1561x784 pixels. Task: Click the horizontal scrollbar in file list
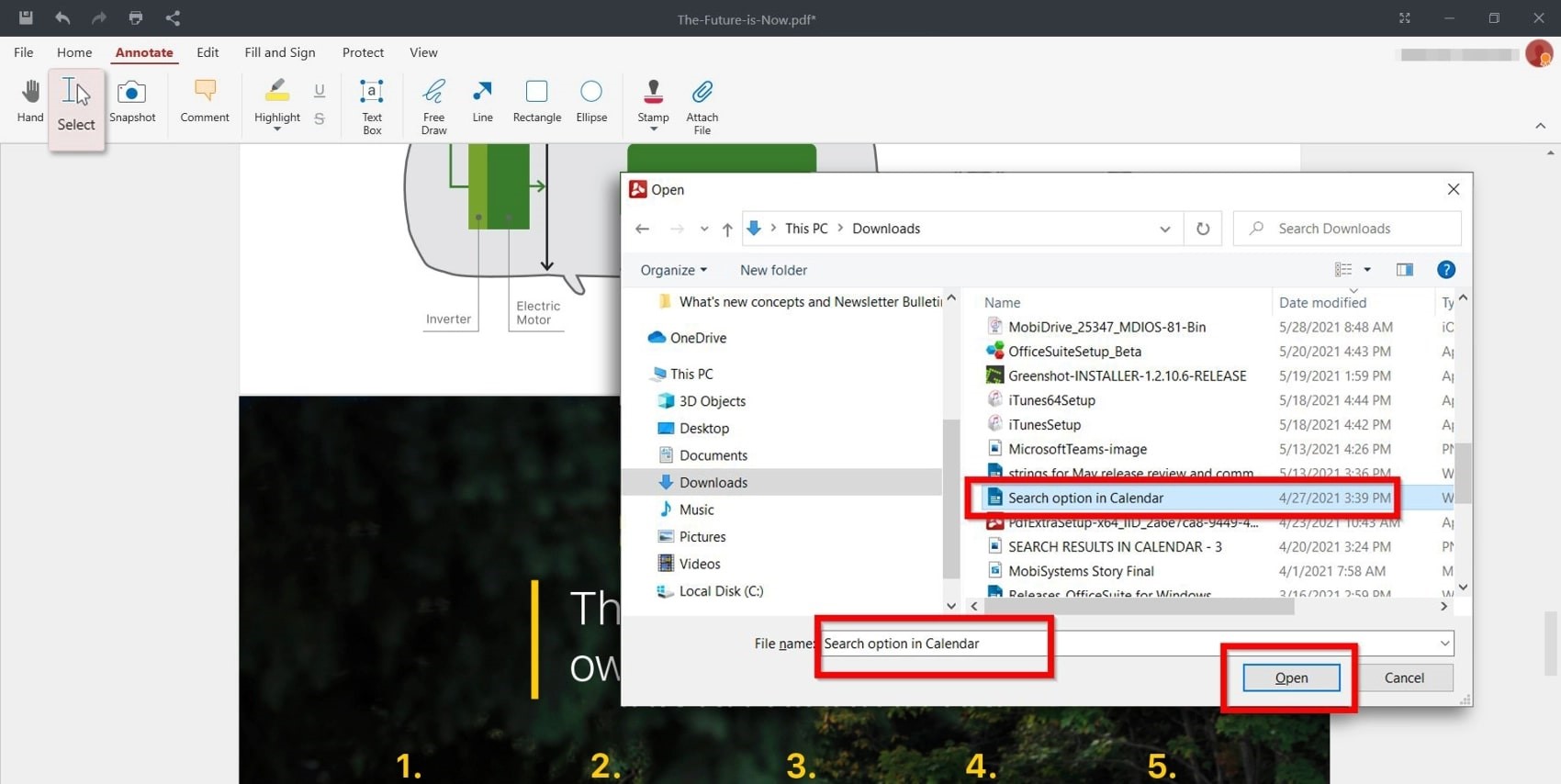click(1139, 607)
